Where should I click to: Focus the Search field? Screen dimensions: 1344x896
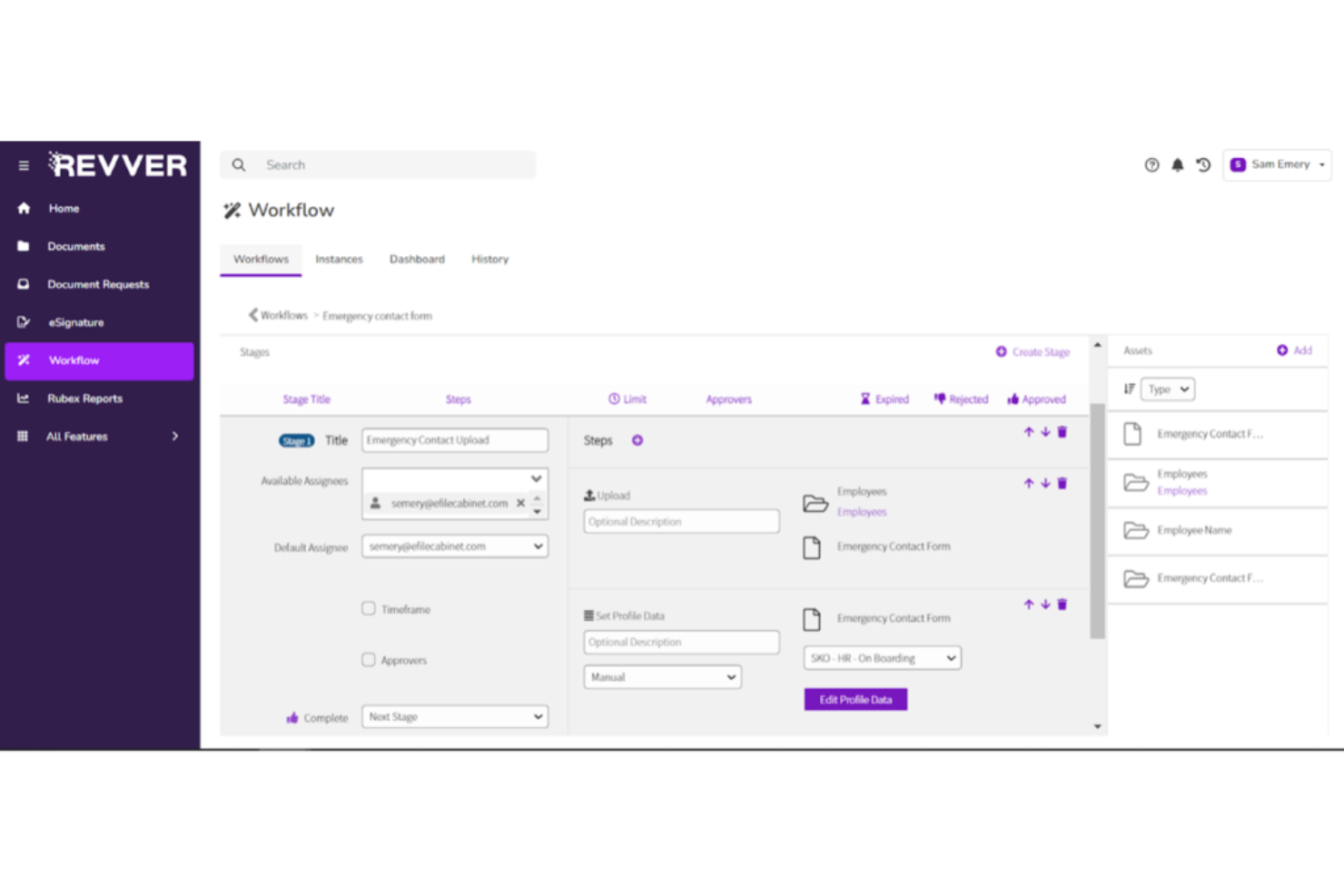coord(378,165)
